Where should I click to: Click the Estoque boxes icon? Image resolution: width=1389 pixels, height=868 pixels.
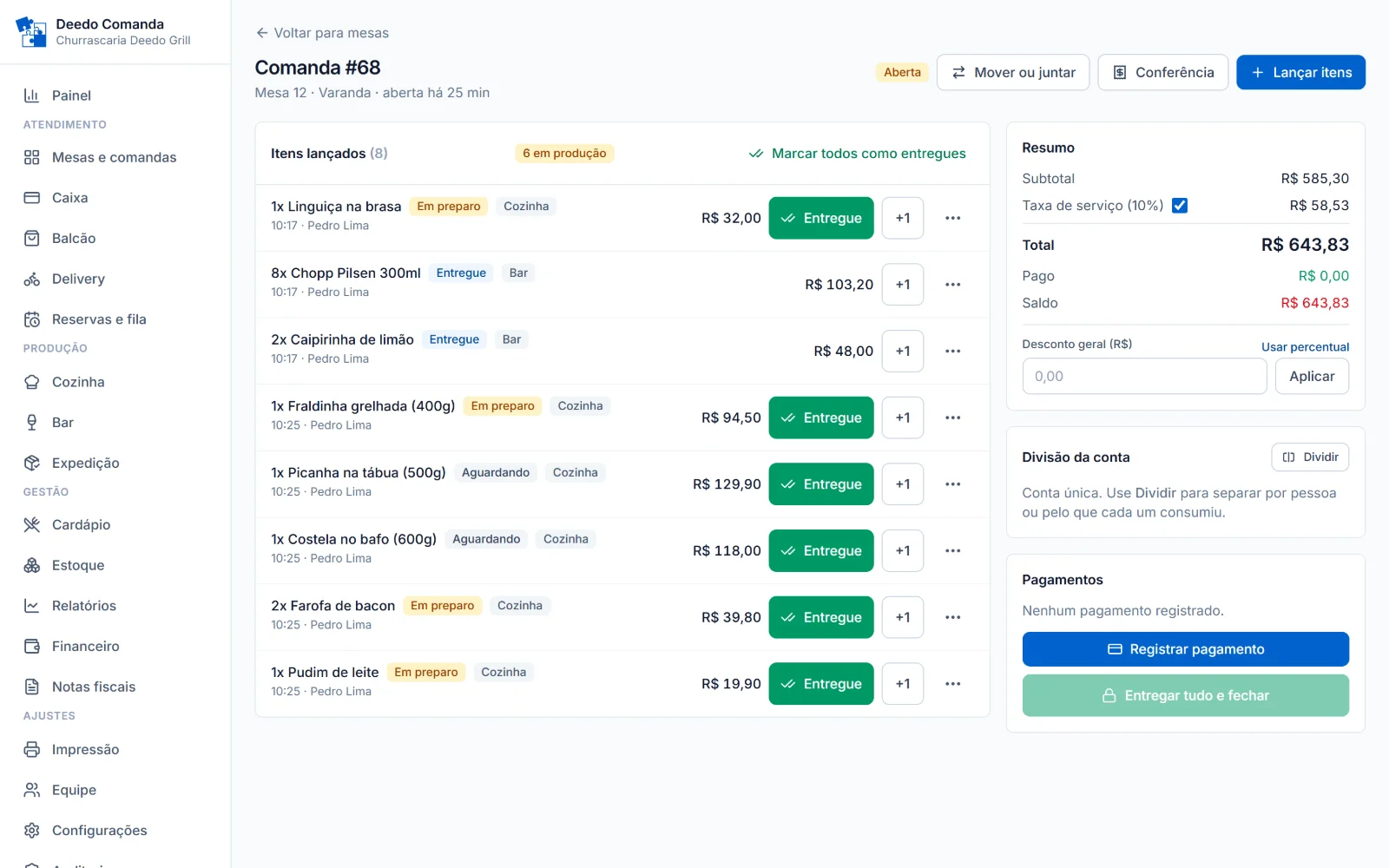point(32,565)
